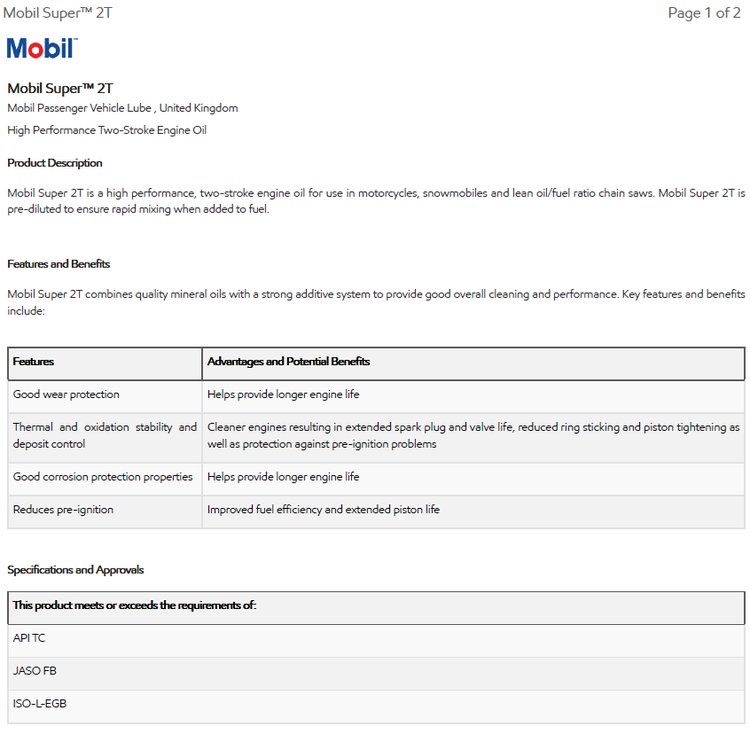Click the API TC specification row
This screenshot has height=734, width=750.
click(x=376, y=638)
